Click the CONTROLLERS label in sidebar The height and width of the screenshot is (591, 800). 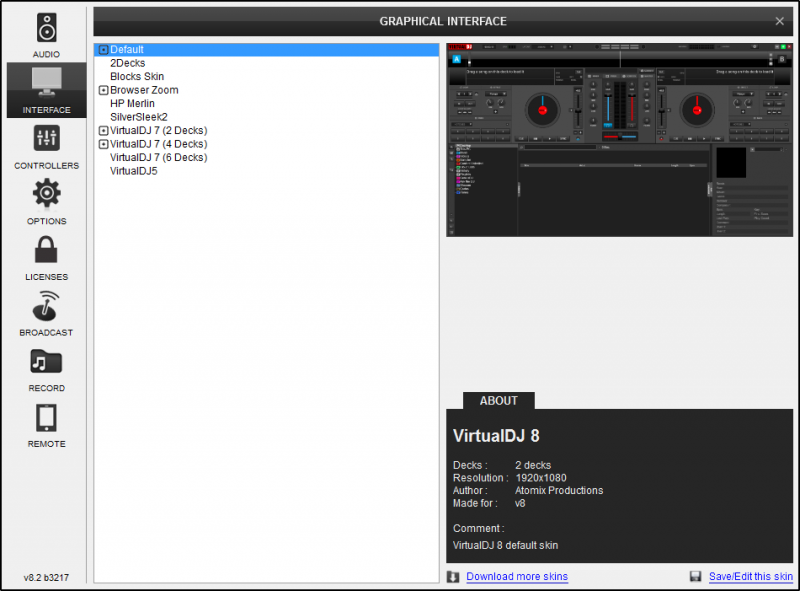(x=46, y=165)
